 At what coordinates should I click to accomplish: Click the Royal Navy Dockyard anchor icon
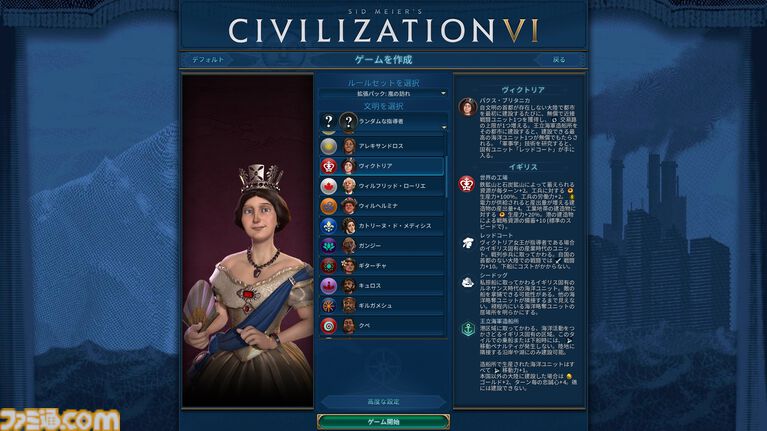(x=468, y=329)
